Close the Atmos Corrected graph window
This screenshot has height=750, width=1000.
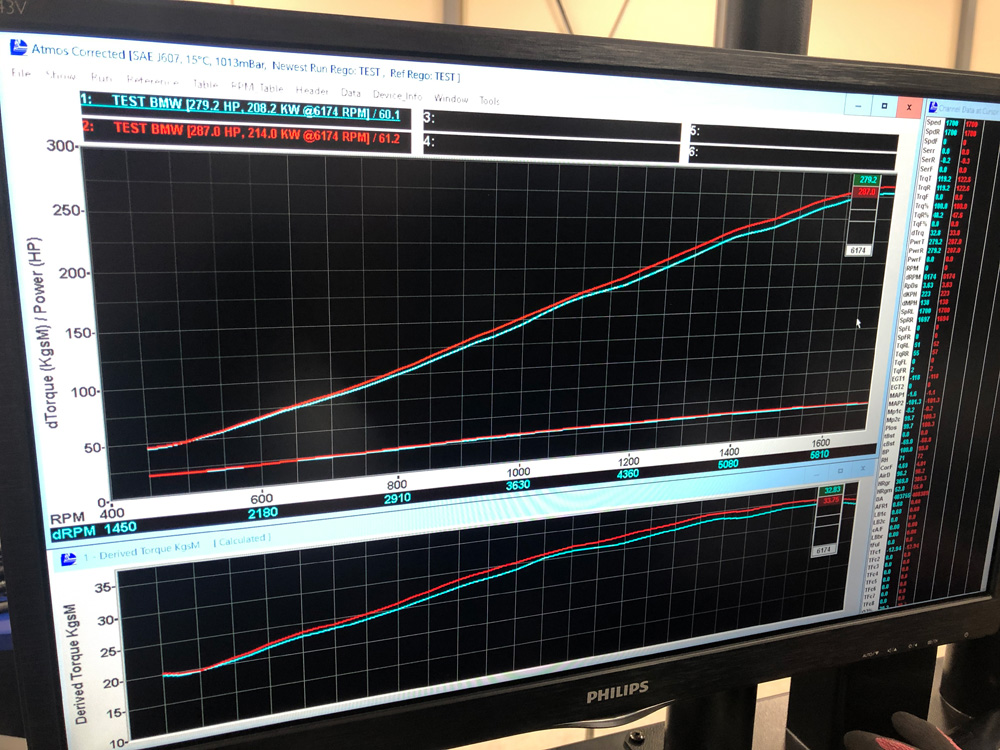click(909, 108)
